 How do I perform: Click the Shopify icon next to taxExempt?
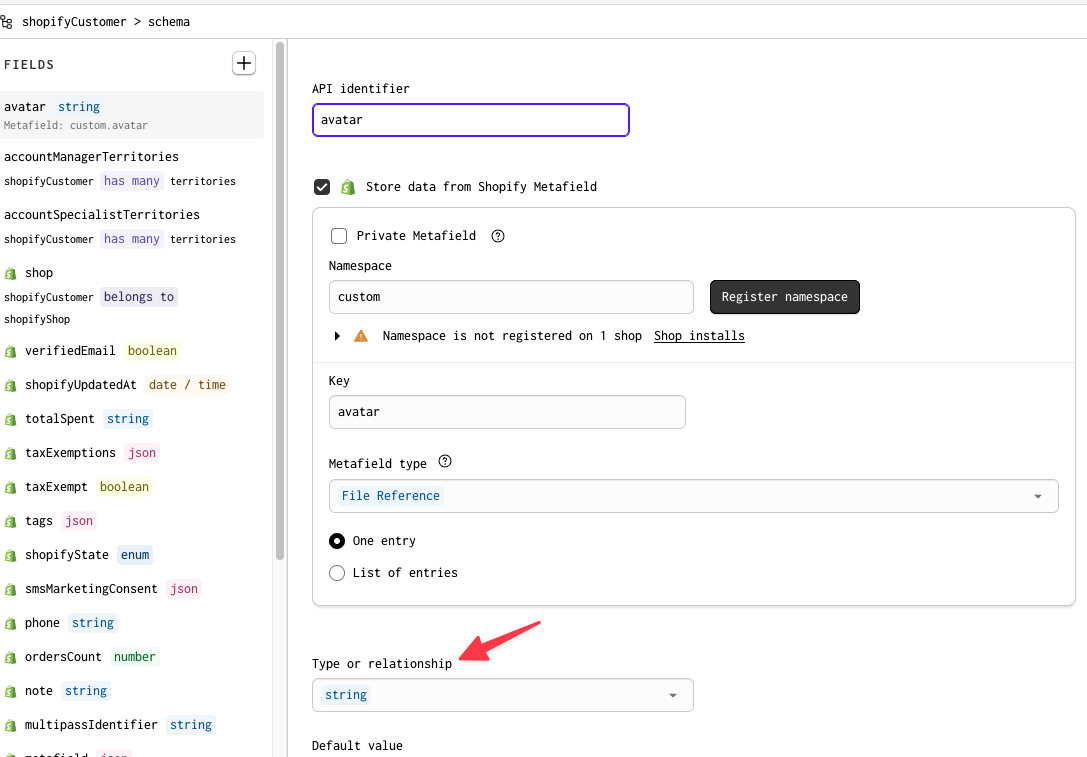click(x=10, y=488)
